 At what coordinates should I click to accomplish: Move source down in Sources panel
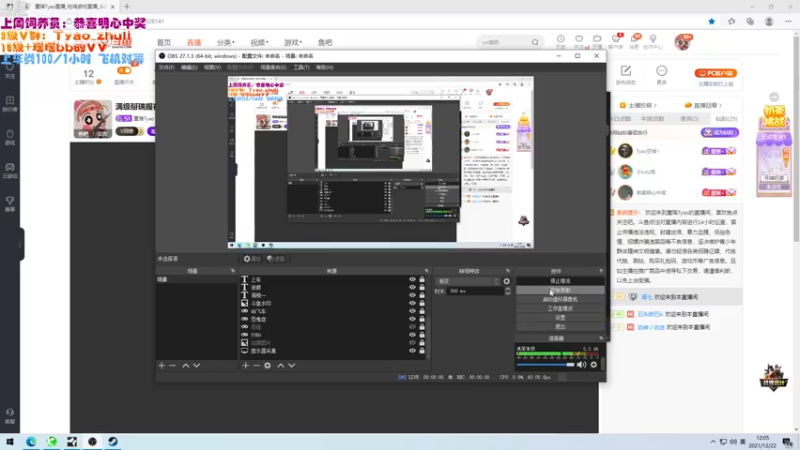291,365
